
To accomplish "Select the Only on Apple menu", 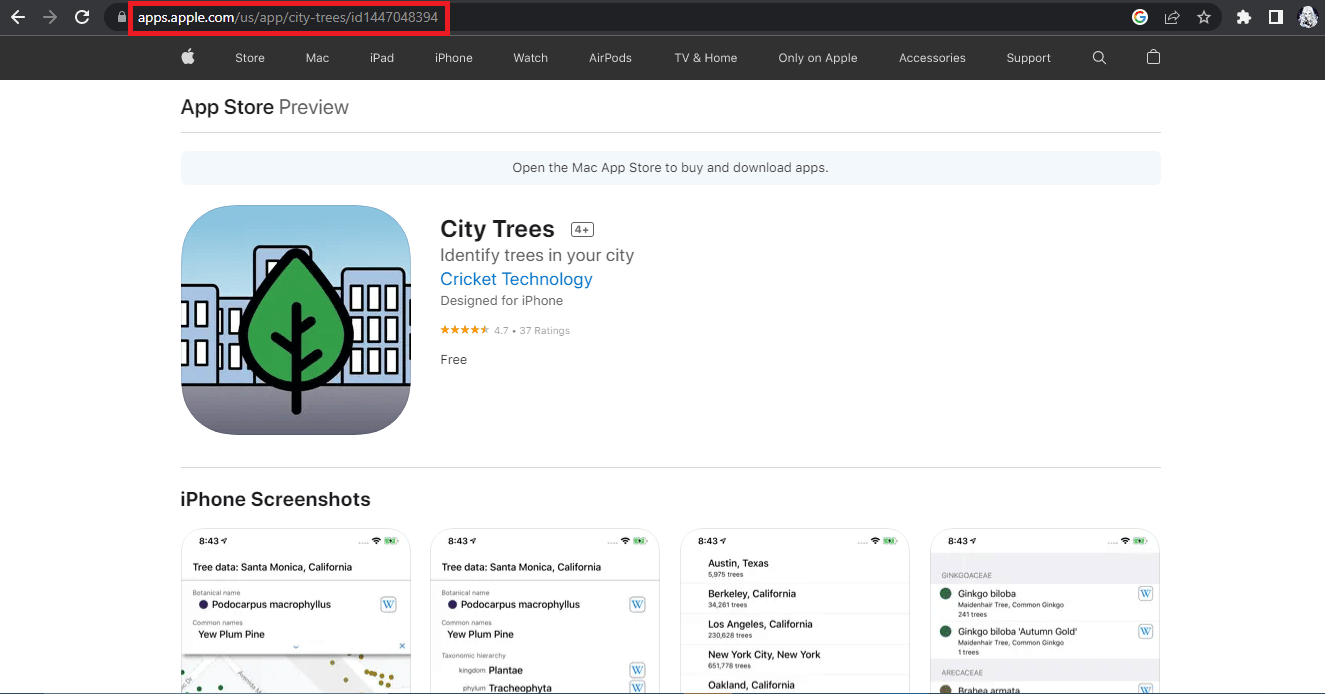I will point(818,58).
